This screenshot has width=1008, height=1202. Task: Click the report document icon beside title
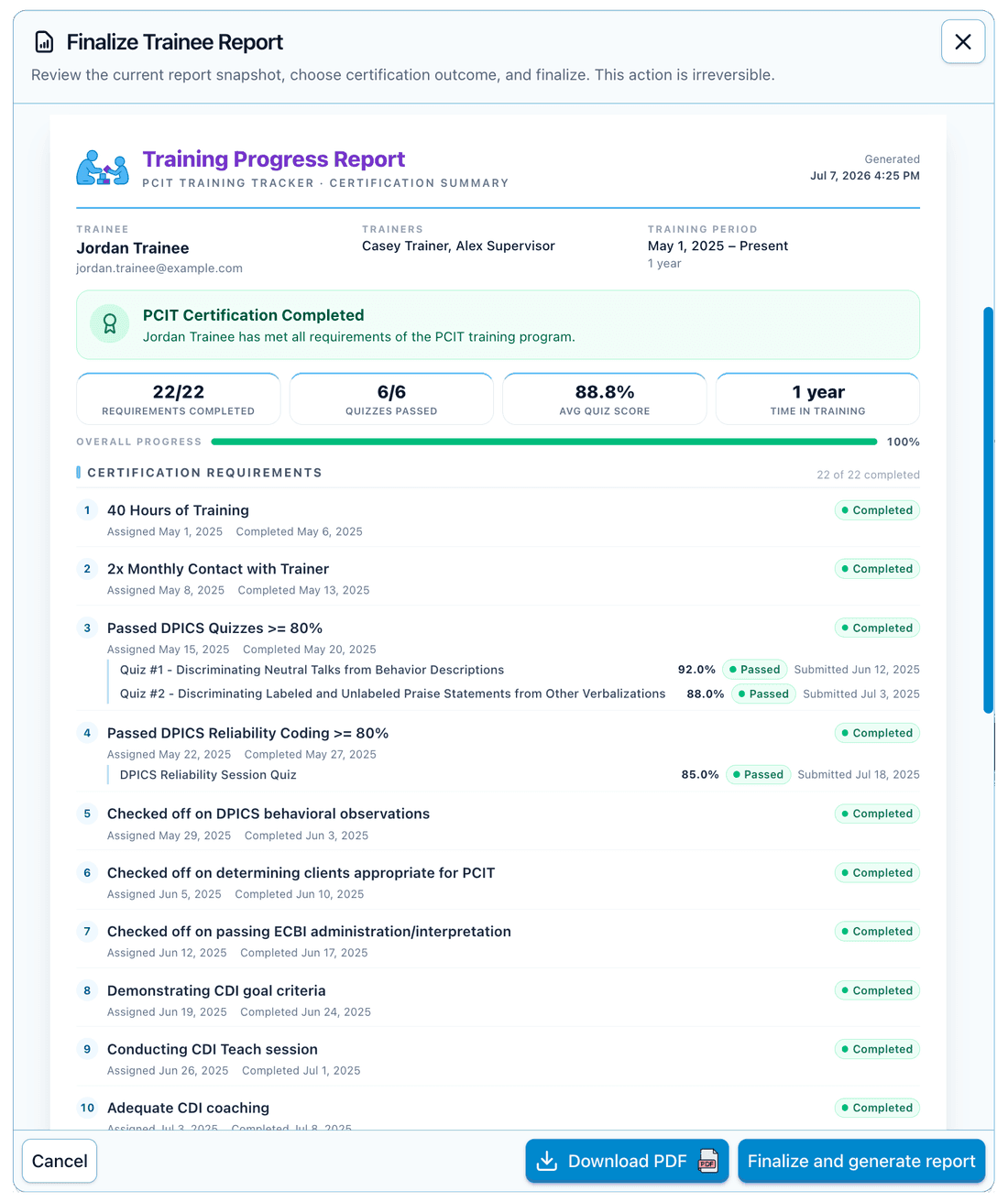click(x=44, y=42)
